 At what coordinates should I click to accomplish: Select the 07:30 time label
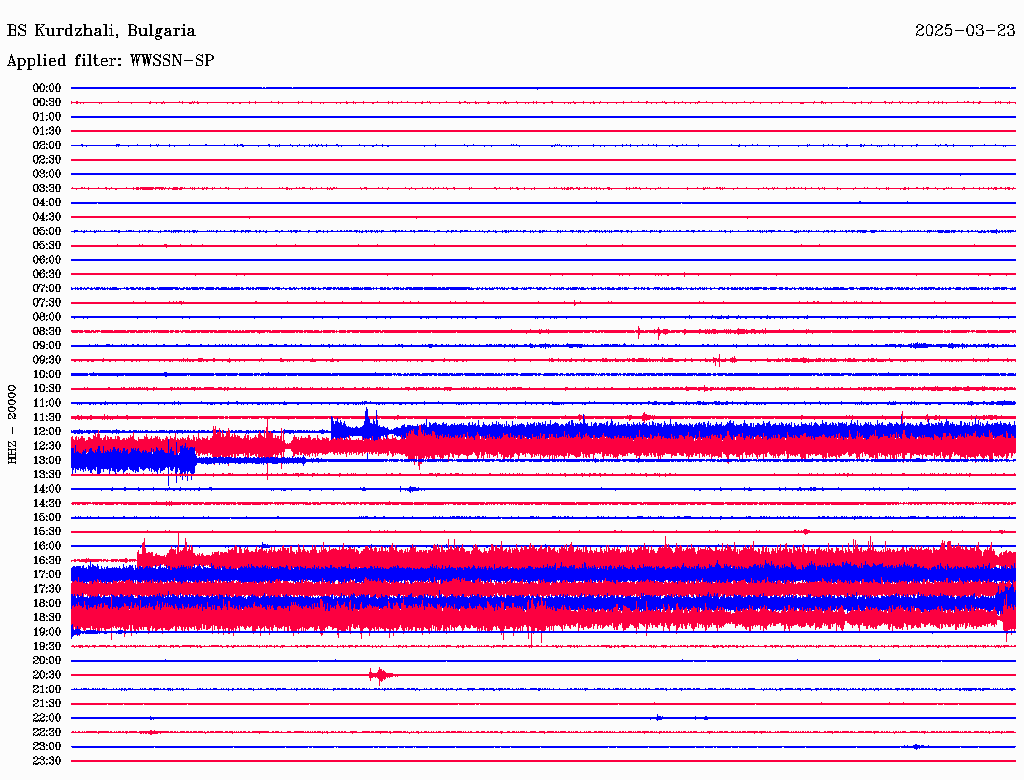click(47, 303)
